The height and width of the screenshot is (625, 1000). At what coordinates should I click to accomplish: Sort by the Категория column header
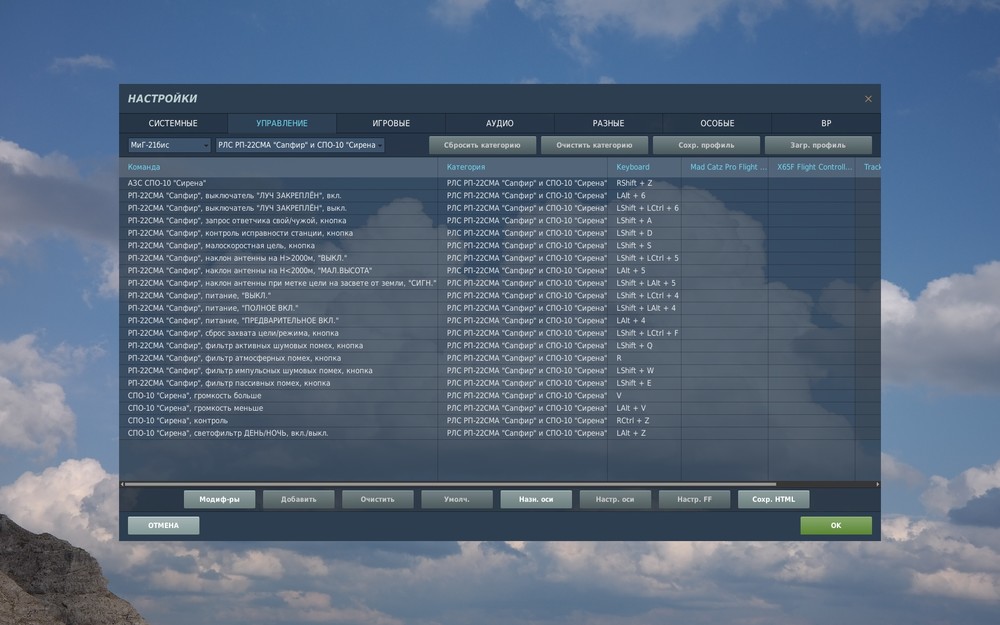point(522,167)
